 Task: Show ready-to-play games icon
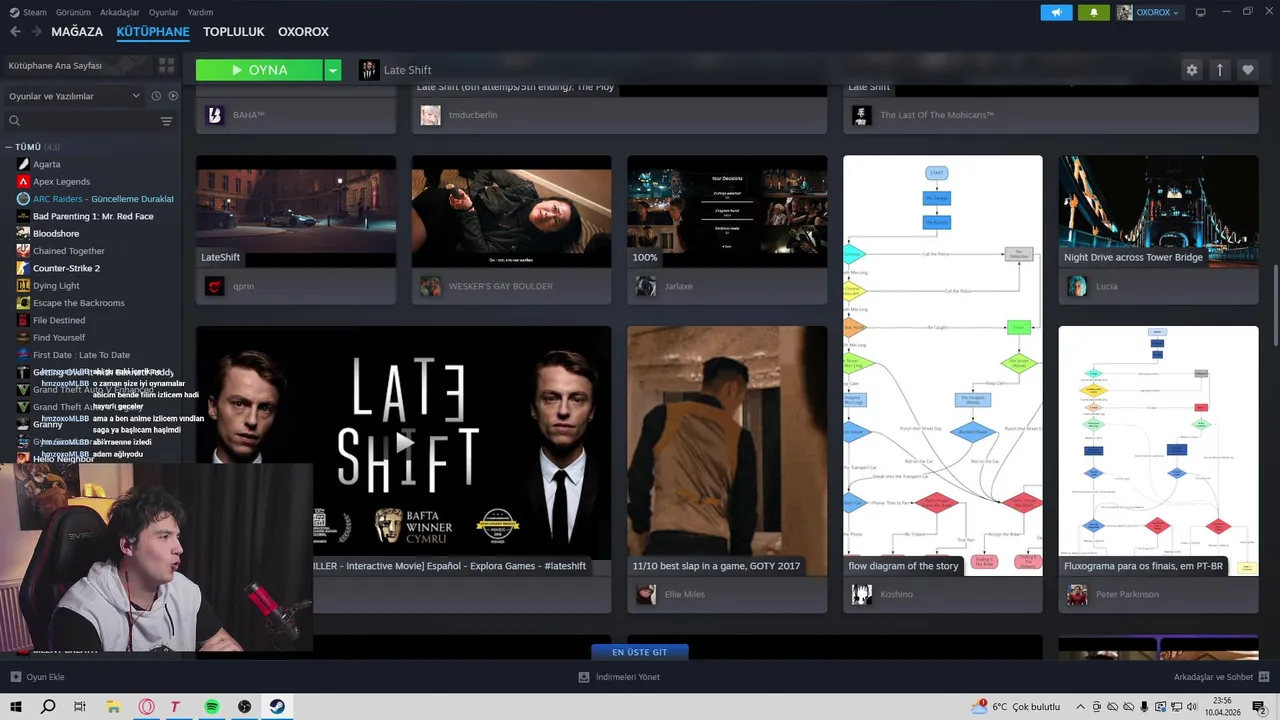(x=173, y=96)
